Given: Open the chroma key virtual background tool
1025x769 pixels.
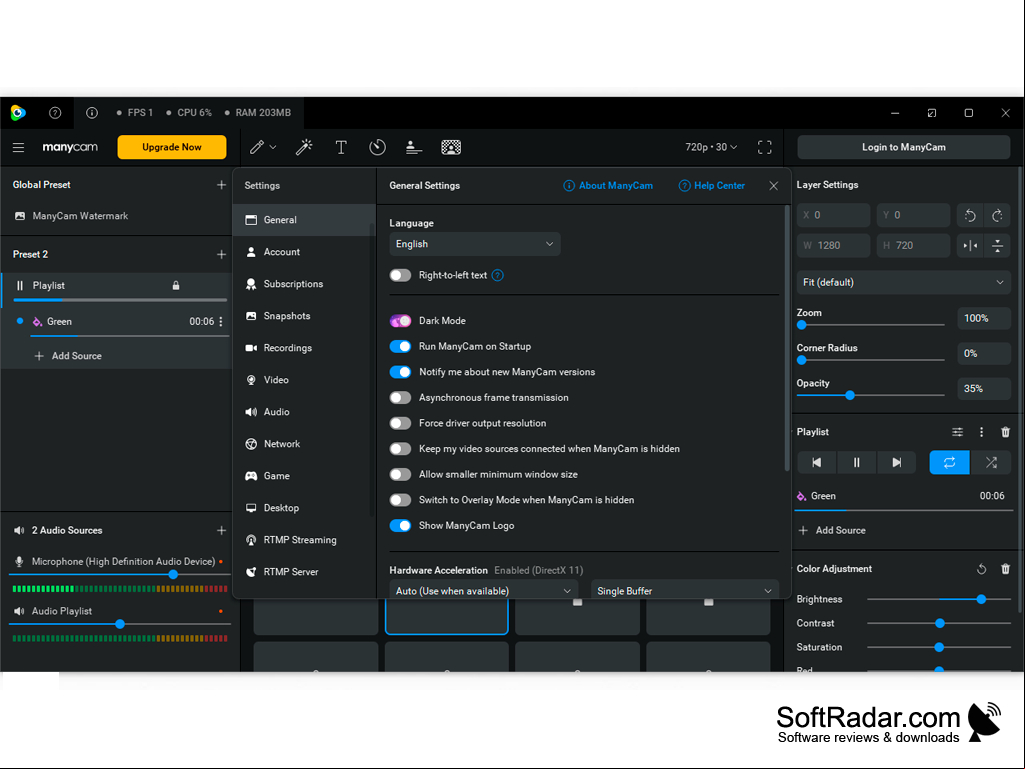Looking at the screenshot, I should click(x=451, y=147).
